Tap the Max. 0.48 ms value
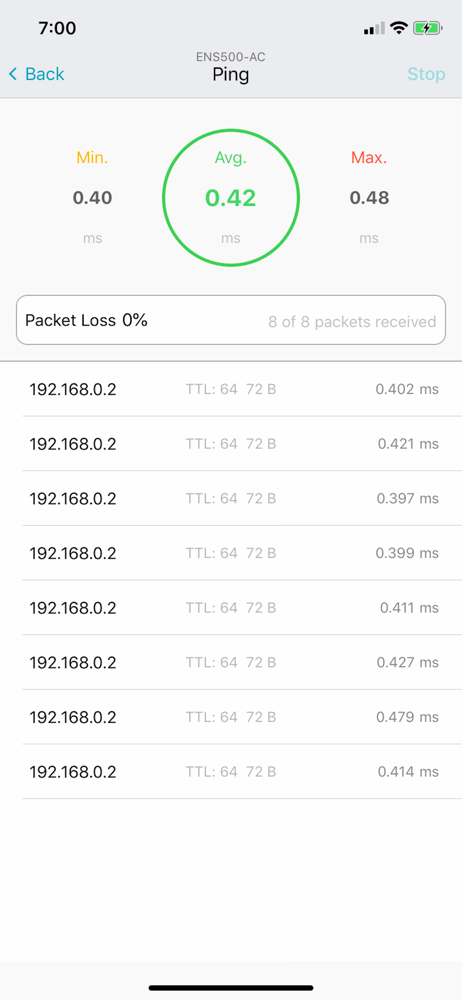 pyautogui.click(x=369, y=198)
